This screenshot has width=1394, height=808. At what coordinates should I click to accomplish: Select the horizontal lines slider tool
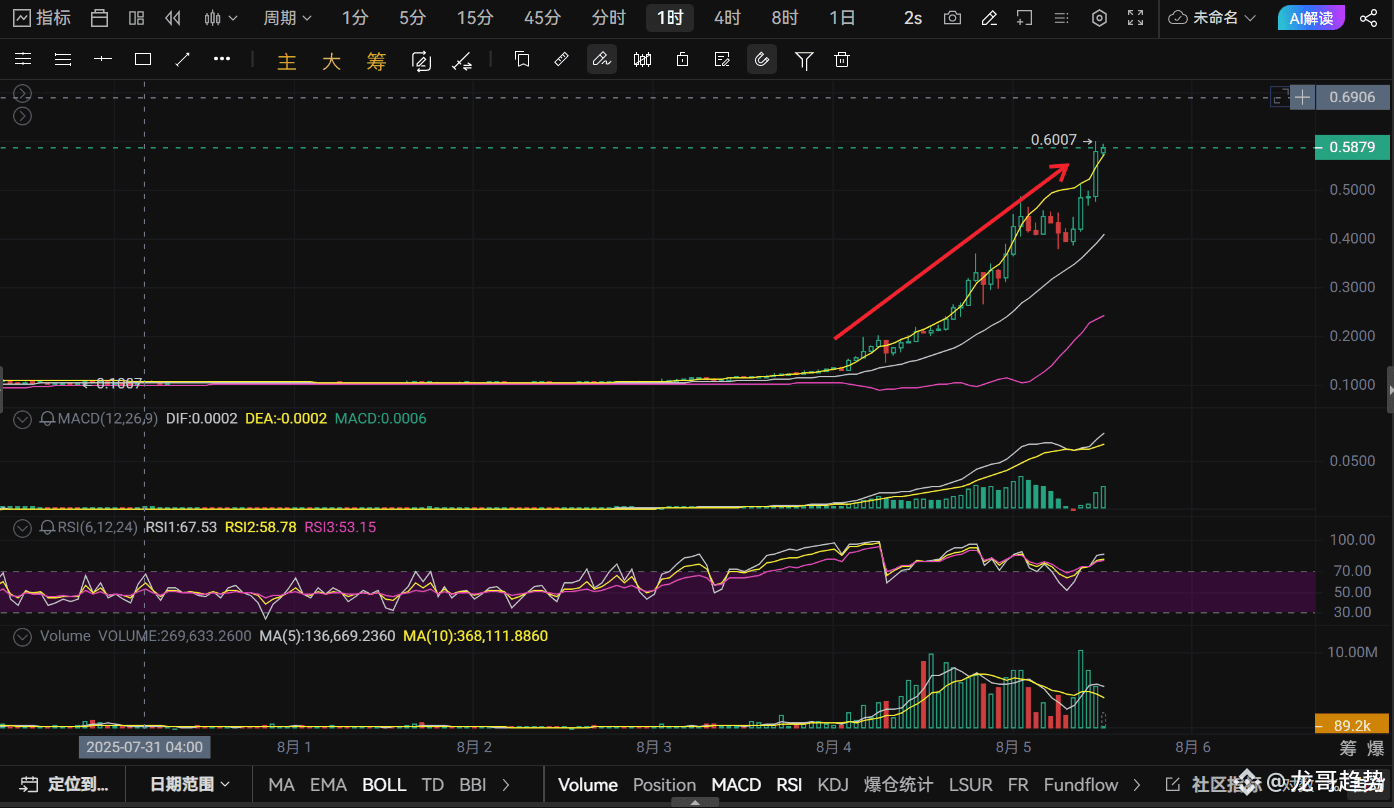click(x=23, y=60)
